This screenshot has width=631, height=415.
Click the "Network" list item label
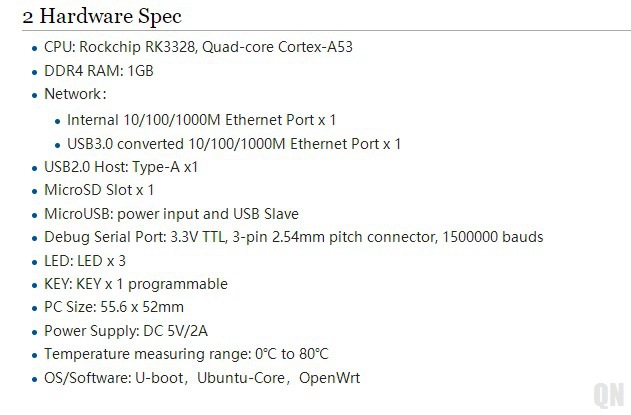coord(73,94)
